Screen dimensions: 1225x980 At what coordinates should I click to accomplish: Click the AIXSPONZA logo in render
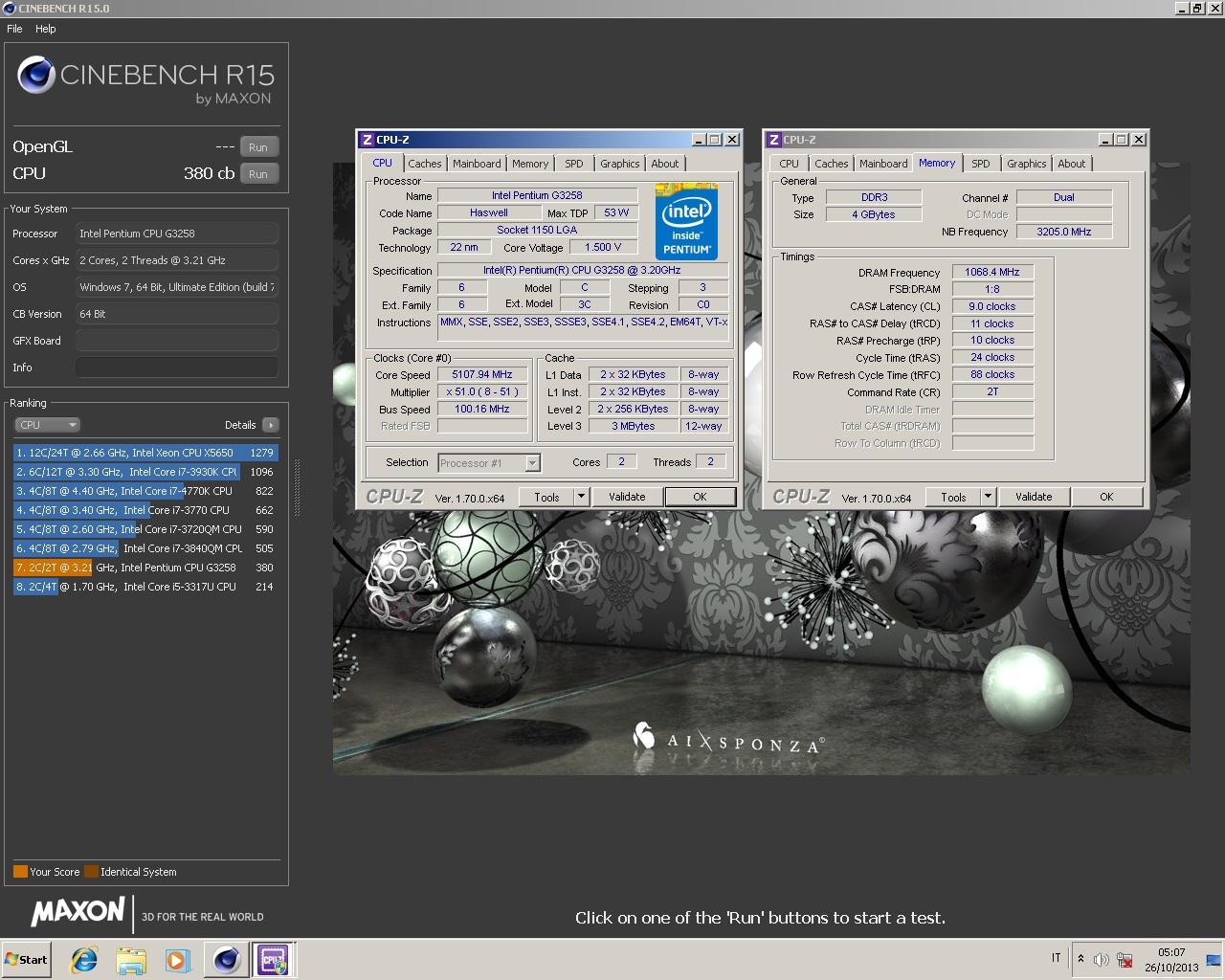point(728,739)
